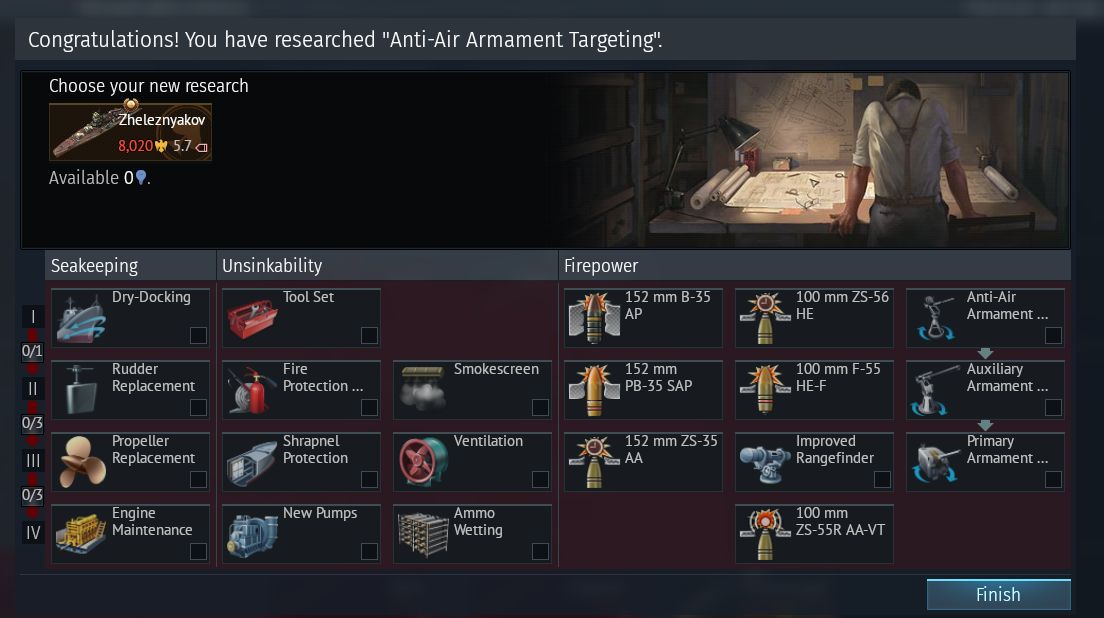Open the Zheleznyakov ship thumbnail
Screen dimensions: 1104x618
click(130, 132)
